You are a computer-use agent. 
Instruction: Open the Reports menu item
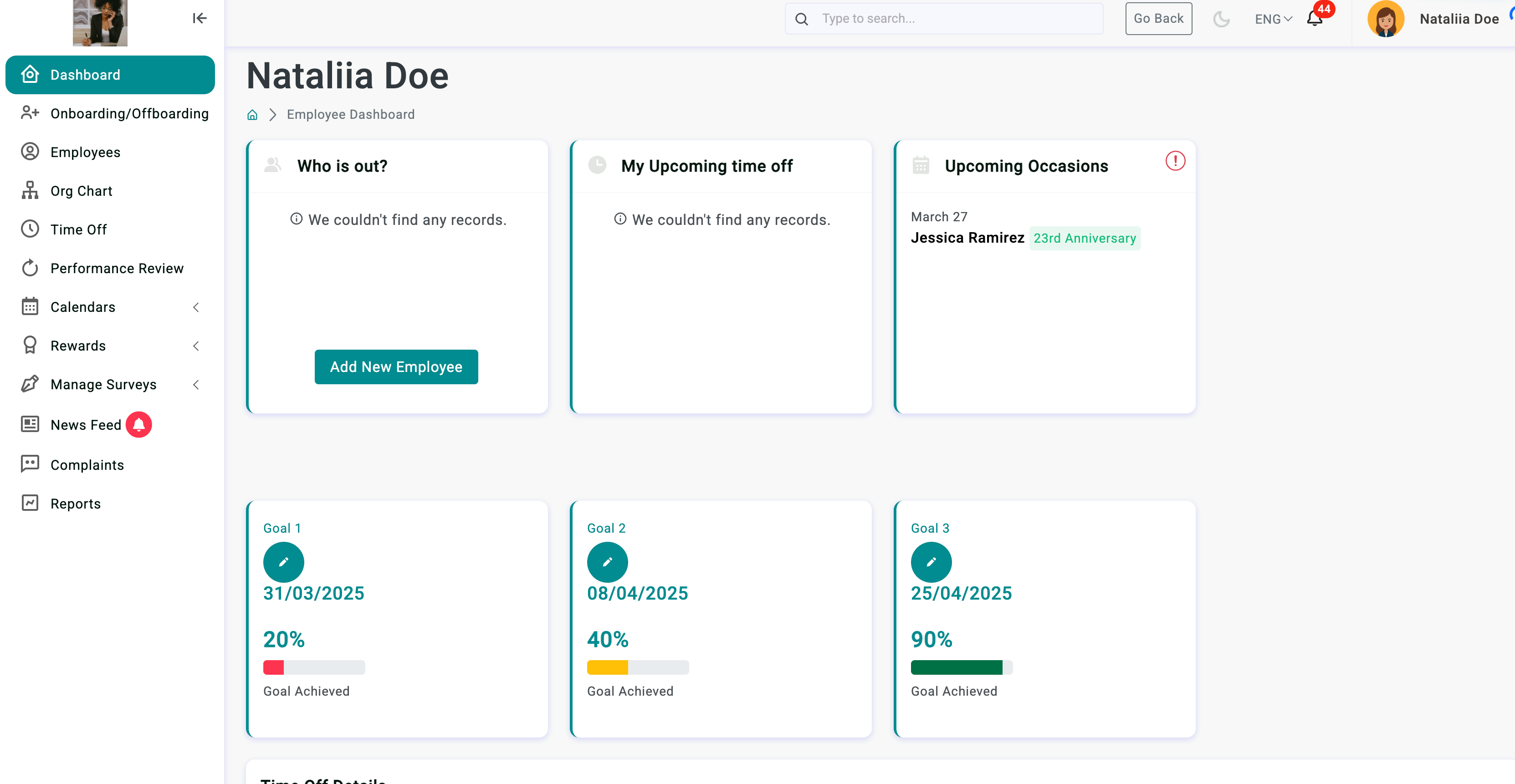(x=110, y=504)
